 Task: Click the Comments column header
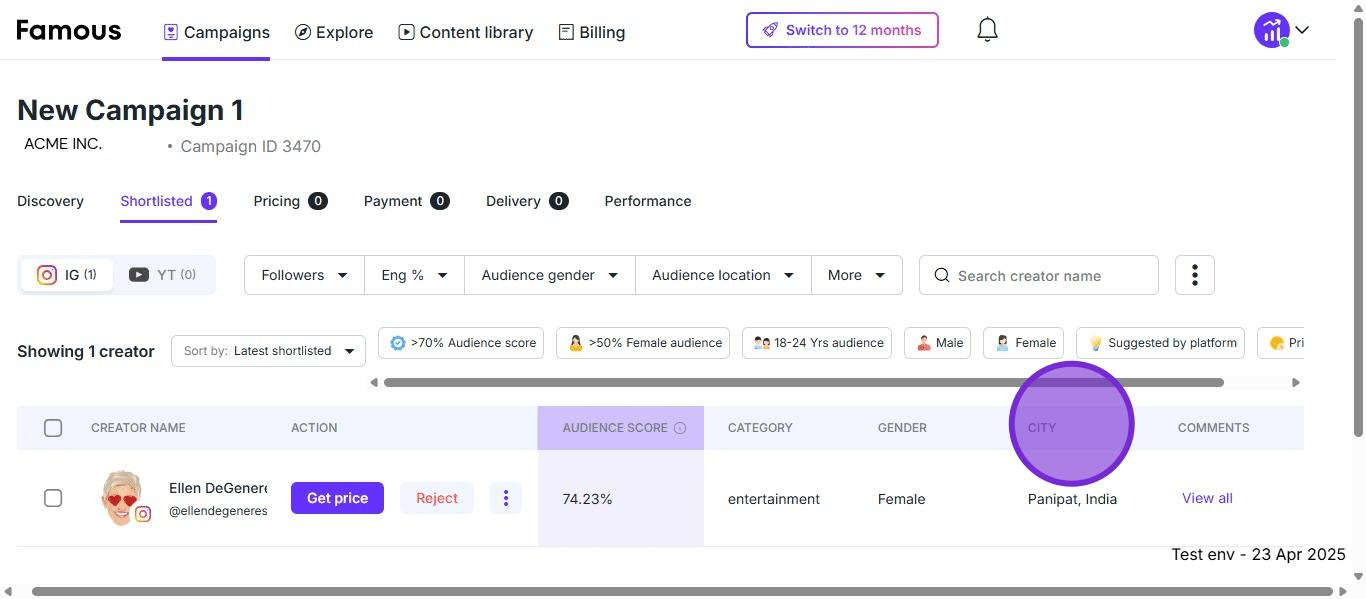click(x=1213, y=428)
